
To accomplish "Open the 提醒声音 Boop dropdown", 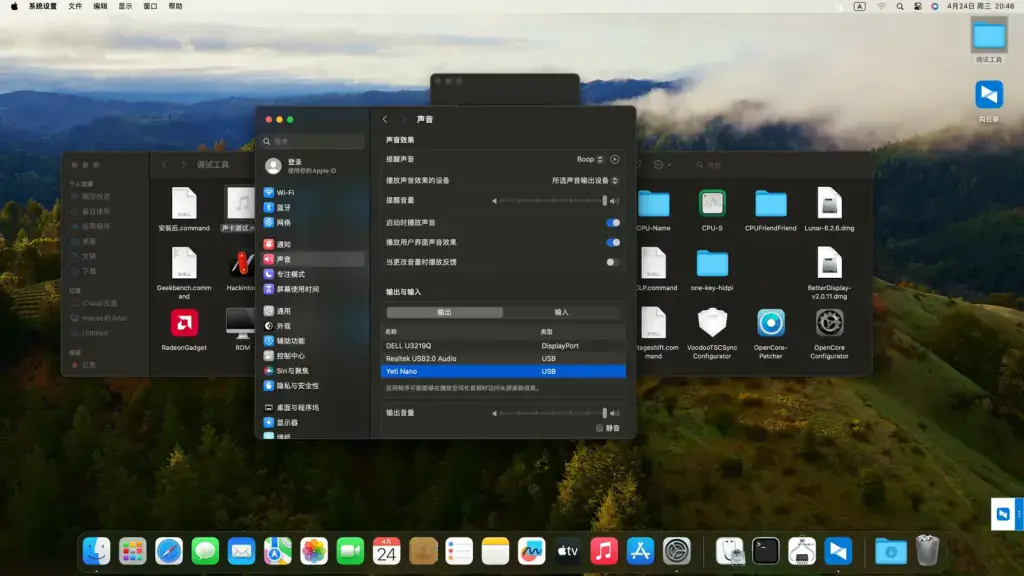I will tap(590, 159).
